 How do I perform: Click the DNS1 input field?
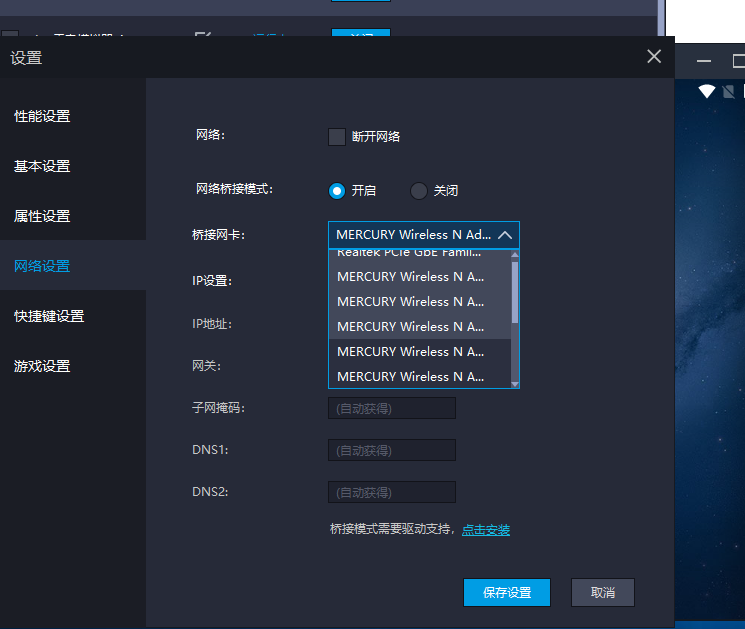tap(392, 450)
